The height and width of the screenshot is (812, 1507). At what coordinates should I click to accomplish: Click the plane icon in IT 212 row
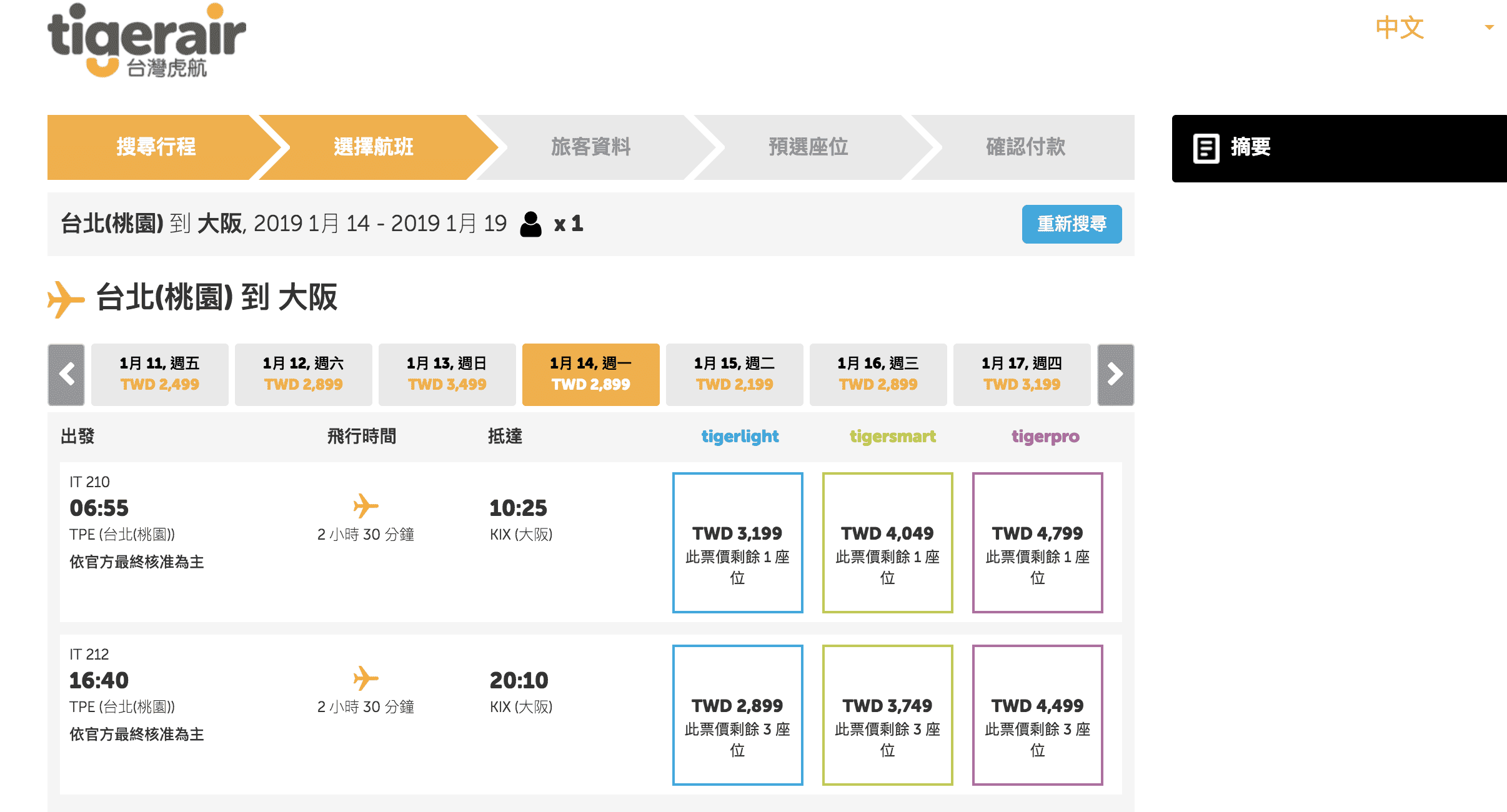click(x=366, y=678)
